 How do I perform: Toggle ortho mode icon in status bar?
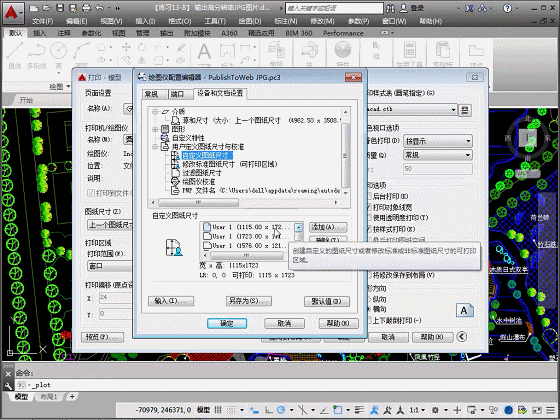pos(268,410)
